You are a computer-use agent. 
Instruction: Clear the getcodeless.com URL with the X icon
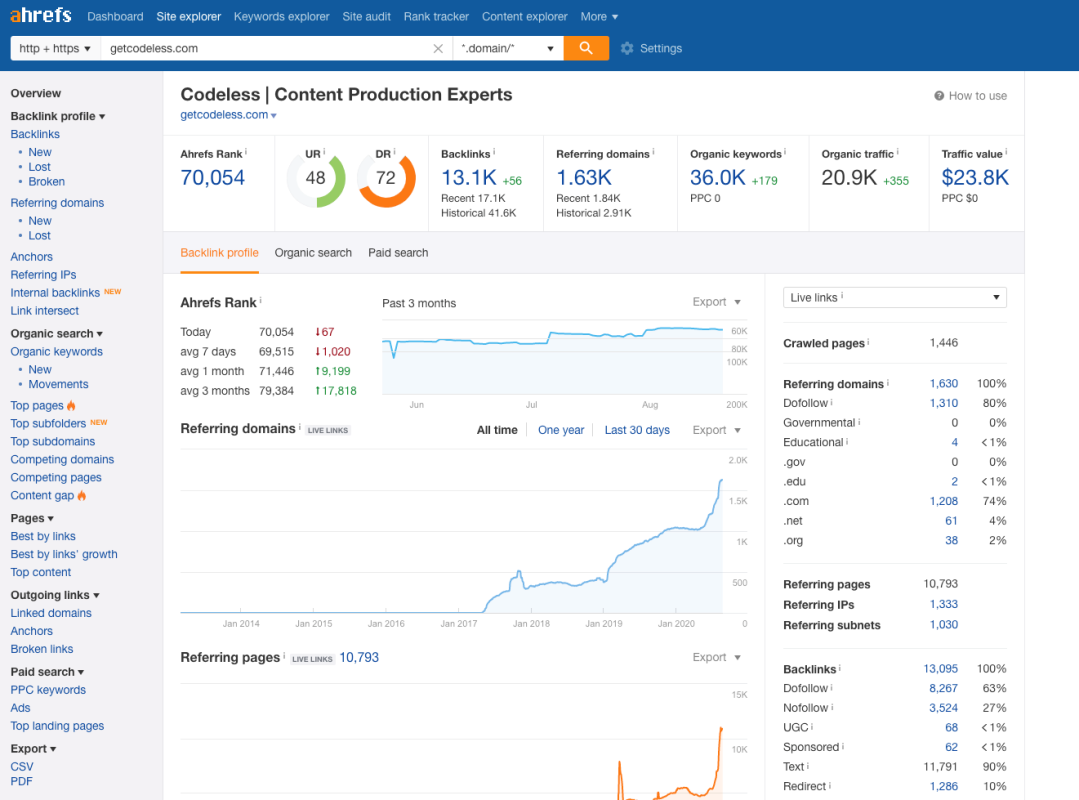(438, 48)
